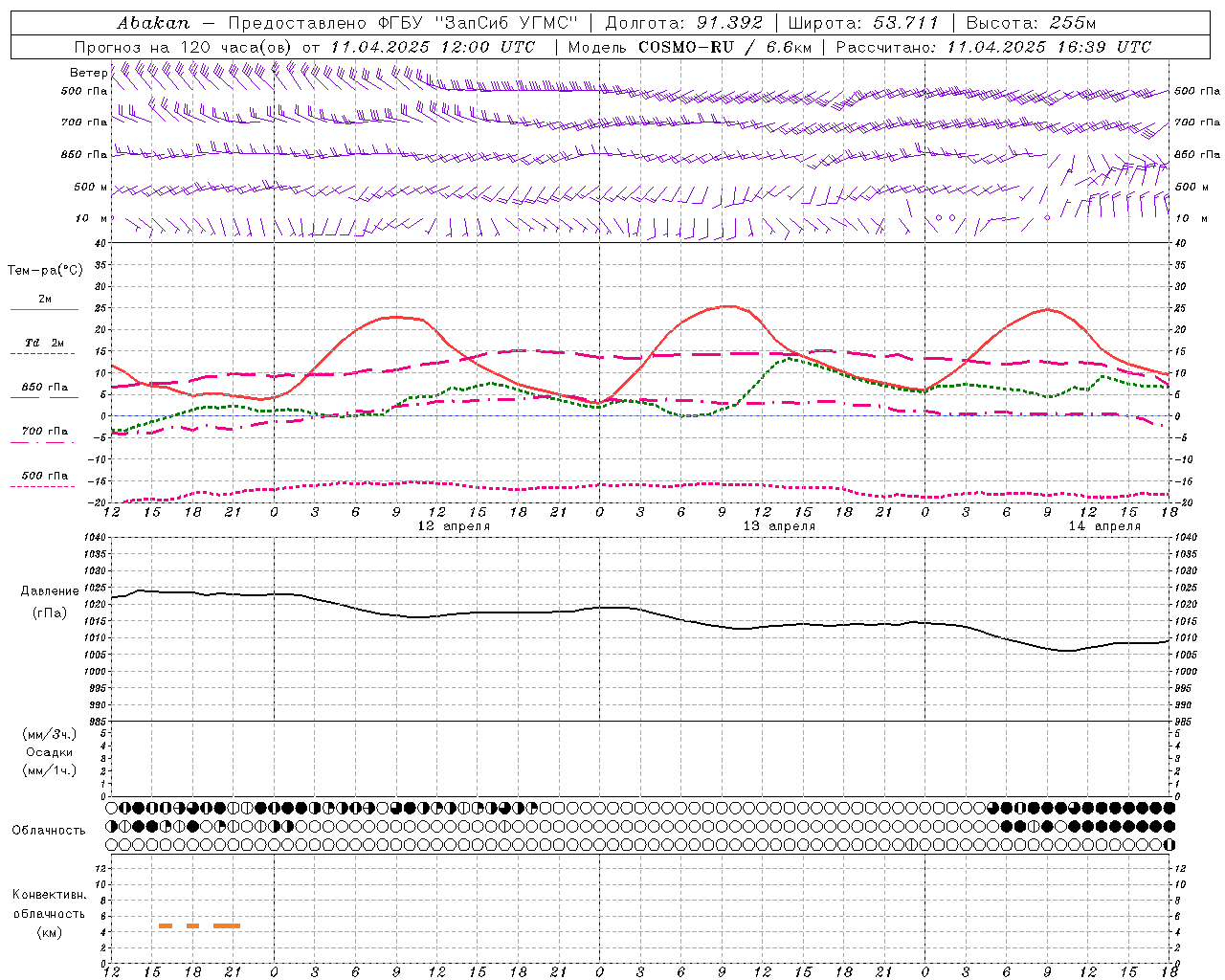Click the longest orange convective cloud bar
The width and height of the screenshot is (1225, 980).
227,925
